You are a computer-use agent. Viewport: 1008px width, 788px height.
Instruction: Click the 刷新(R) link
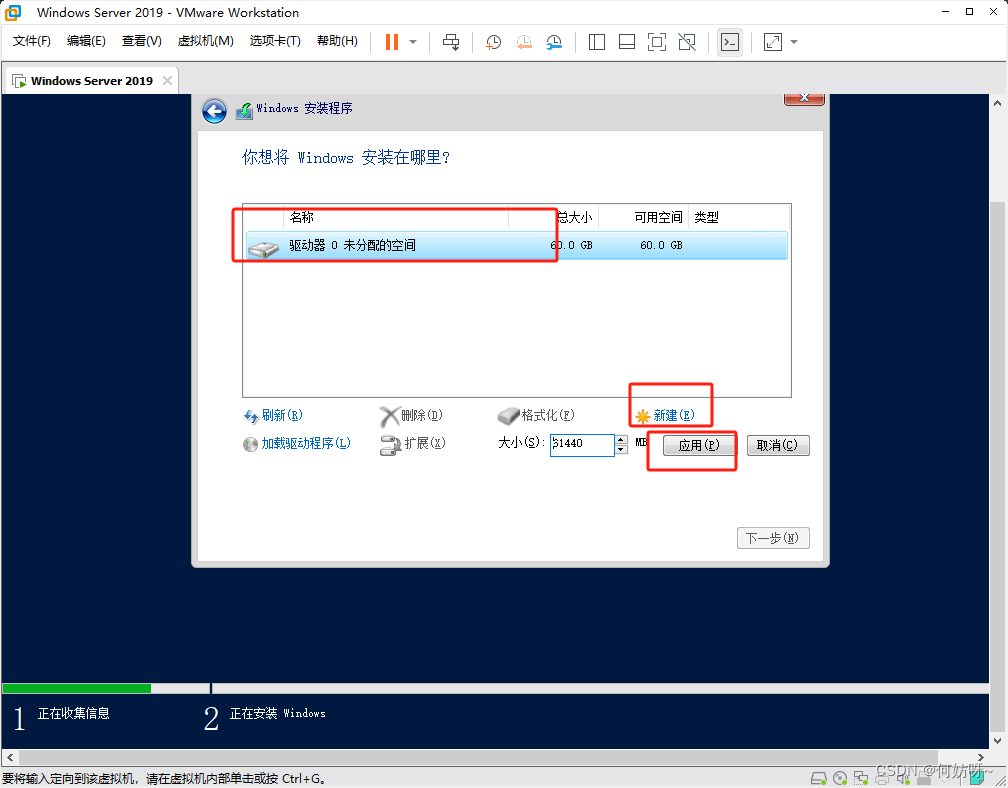pyautogui.click(x=273, y=415)
